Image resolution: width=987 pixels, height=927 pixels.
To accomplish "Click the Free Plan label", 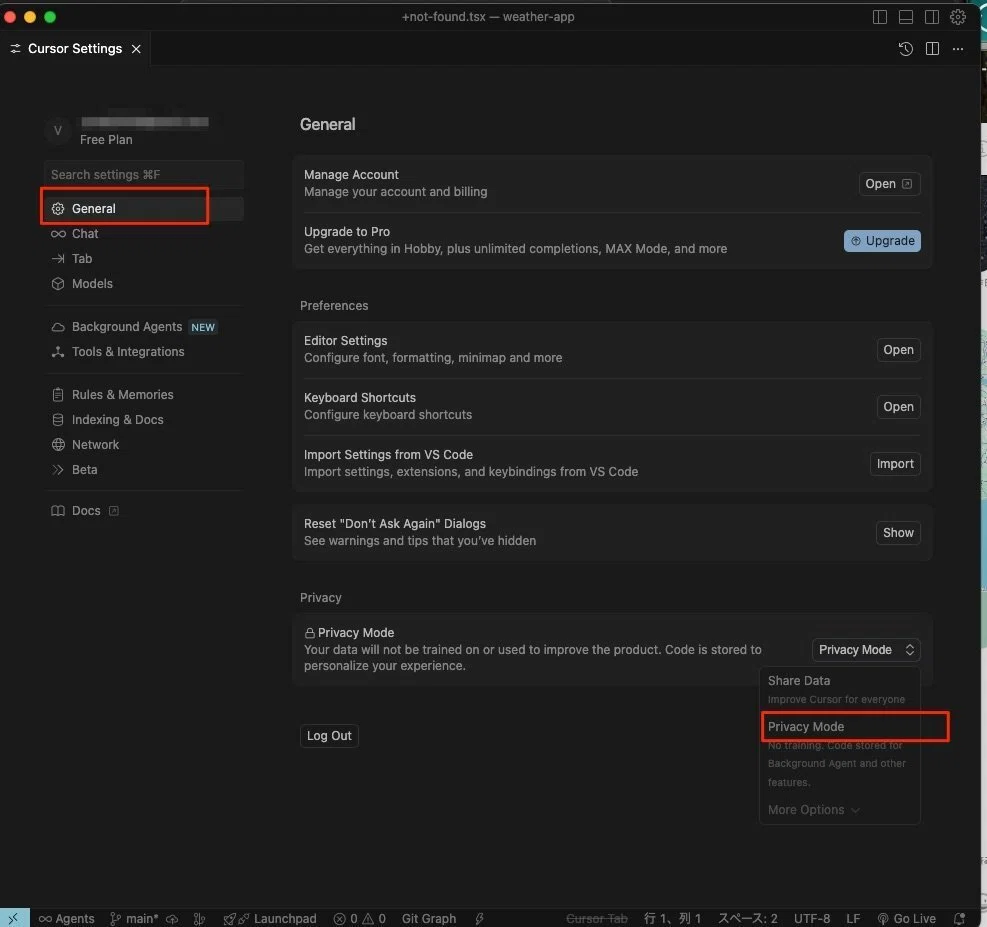I will click(106, 140).
